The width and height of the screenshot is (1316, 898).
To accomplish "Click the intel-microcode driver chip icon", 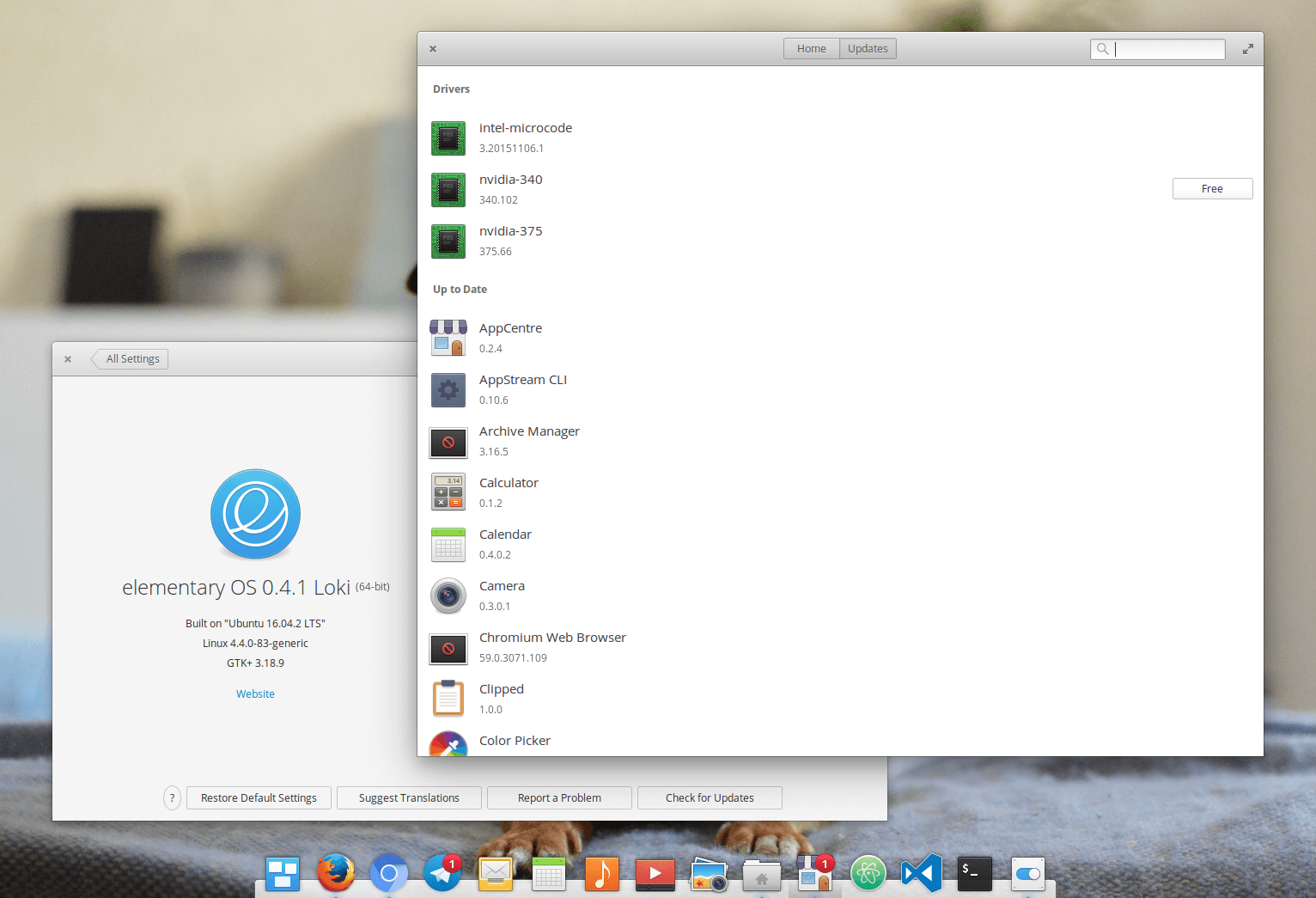I will [x=448, y=138].
